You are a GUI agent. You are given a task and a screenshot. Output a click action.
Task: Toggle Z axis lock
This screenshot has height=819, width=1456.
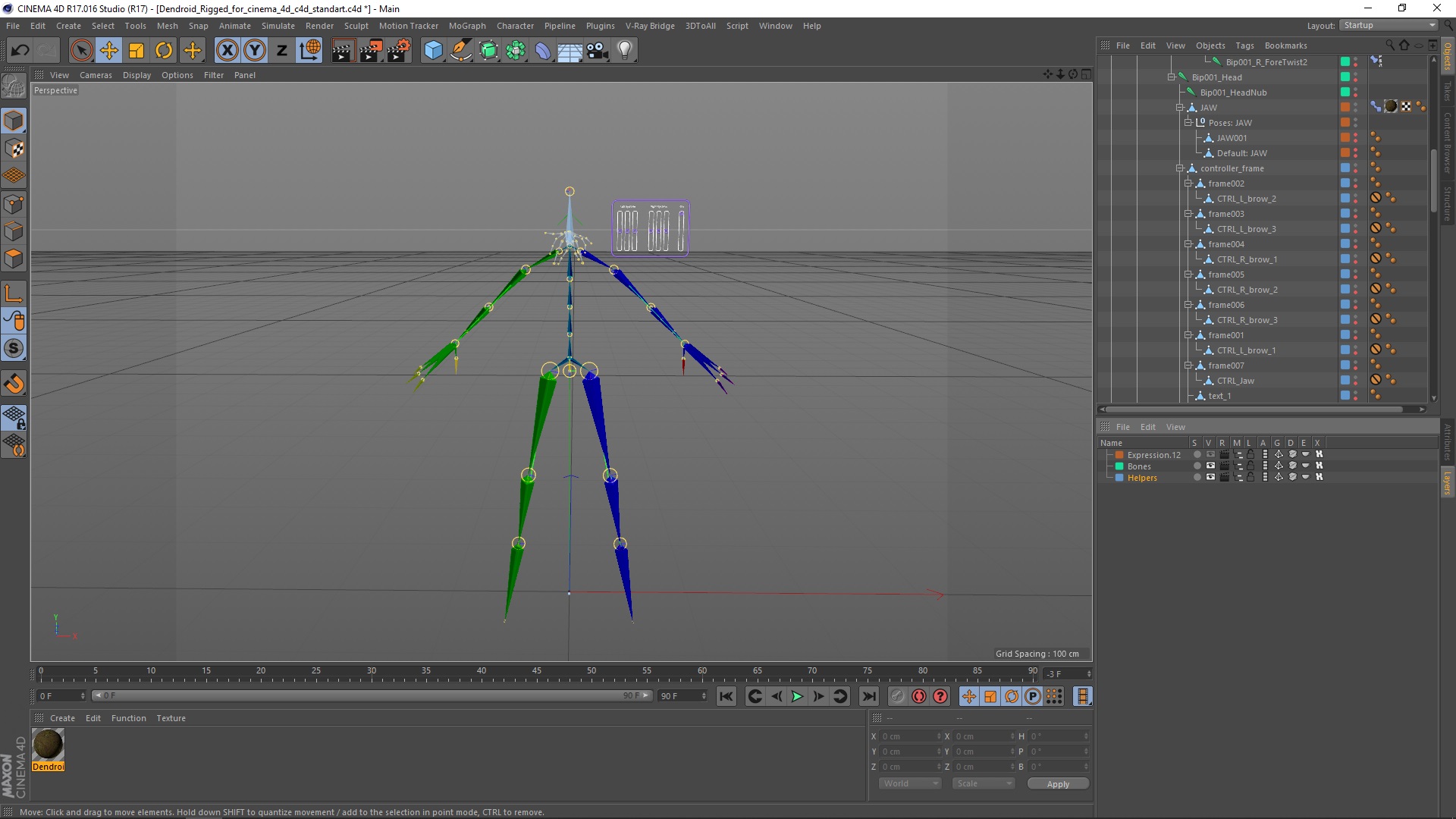pyautogui.click(x=282, y=50)
